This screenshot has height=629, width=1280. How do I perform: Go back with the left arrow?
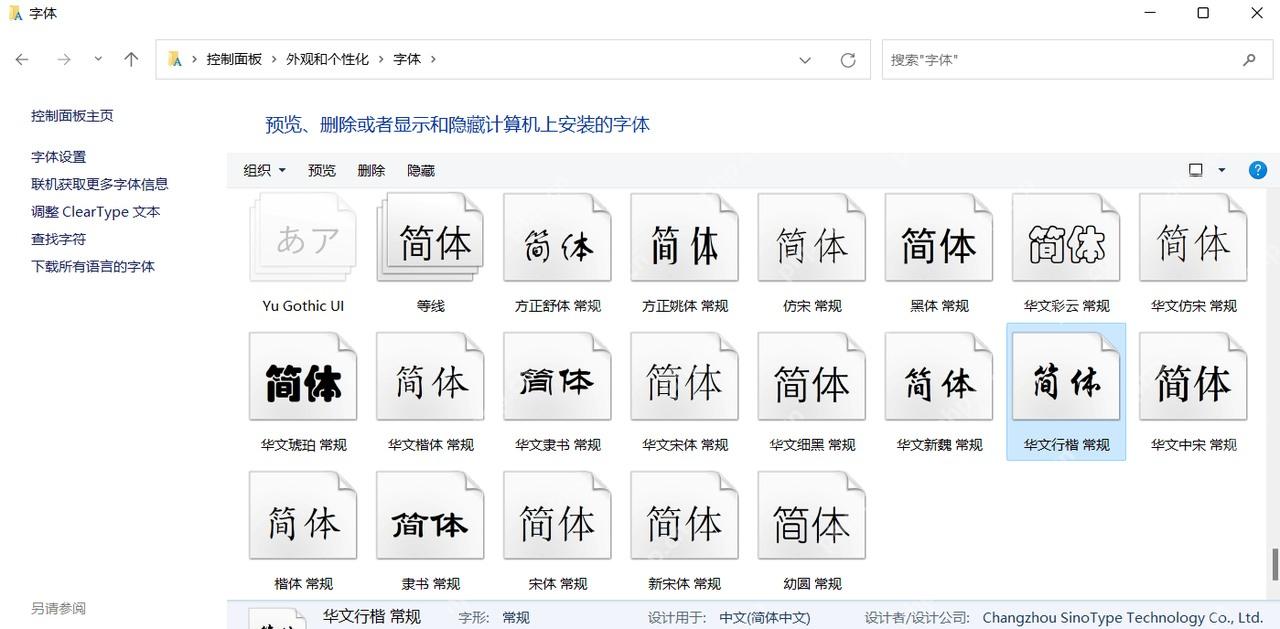[x=22, y=60]
